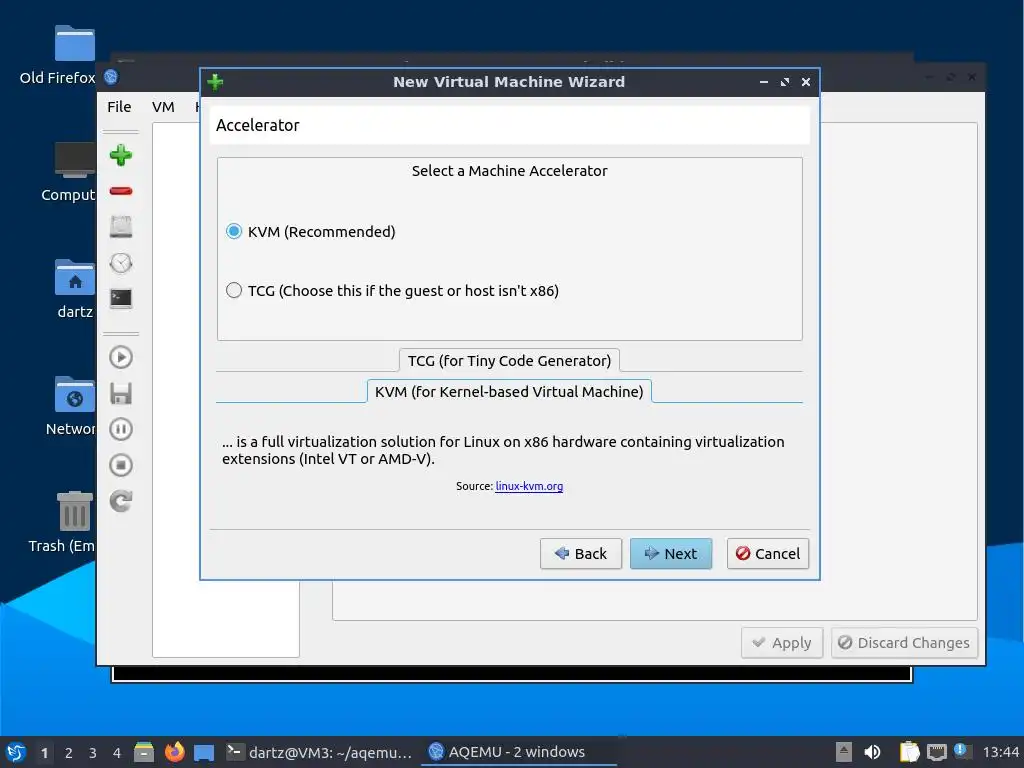Screen dimensions: 1024x768
Task: Start the VM with the play icon
Action: pos(121,357)
